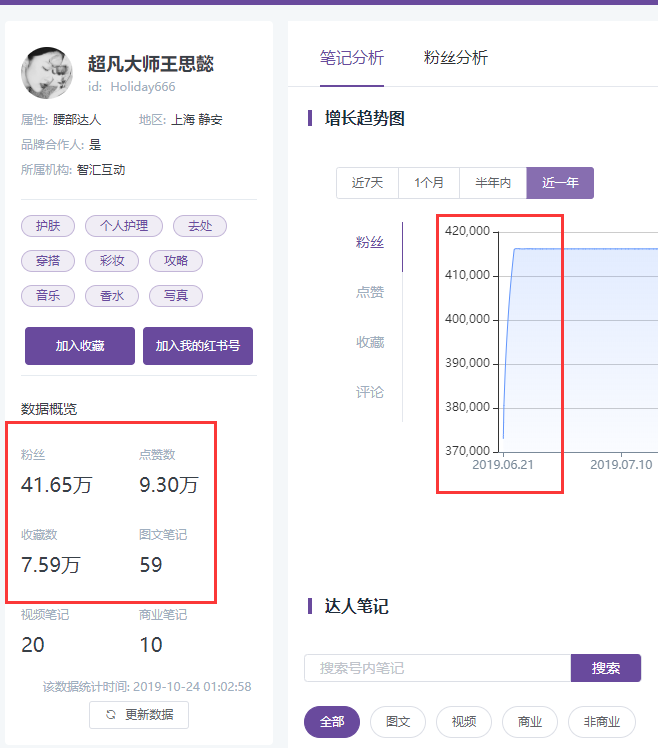Click the 41.65万 followers value

coord(56,485)
